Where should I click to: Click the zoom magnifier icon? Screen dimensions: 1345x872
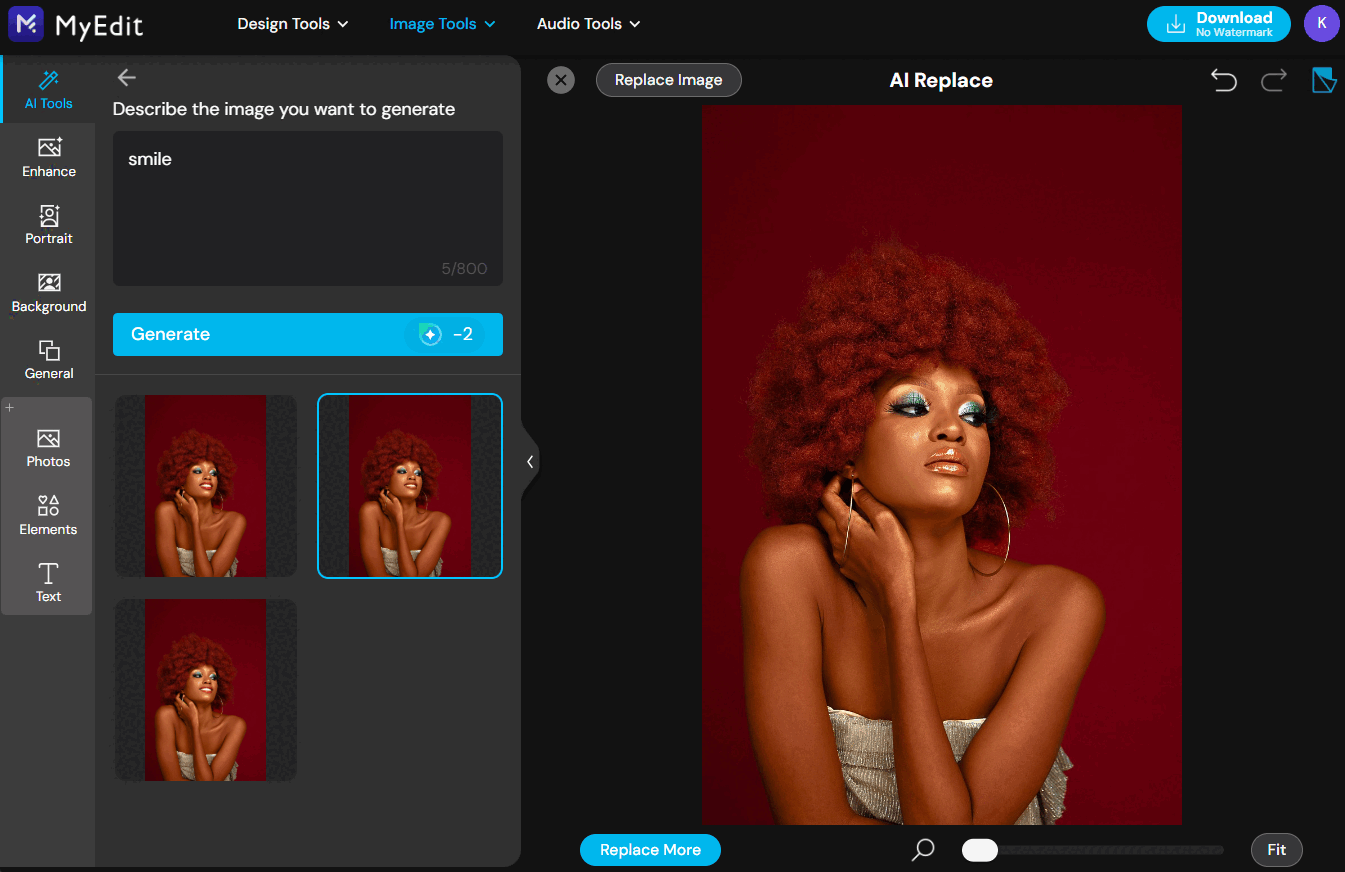[x=922, y=849]
